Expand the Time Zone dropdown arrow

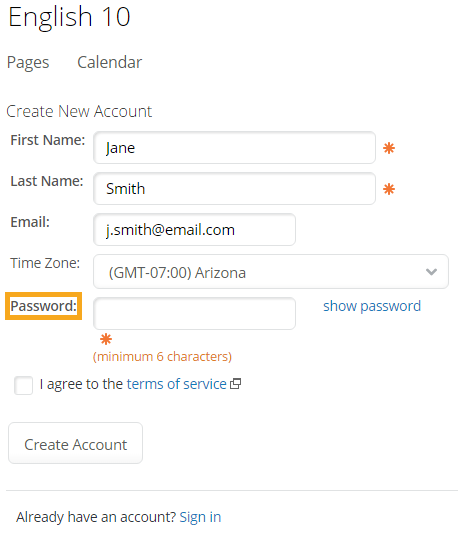pyautogui.click(x=431, y=272)
